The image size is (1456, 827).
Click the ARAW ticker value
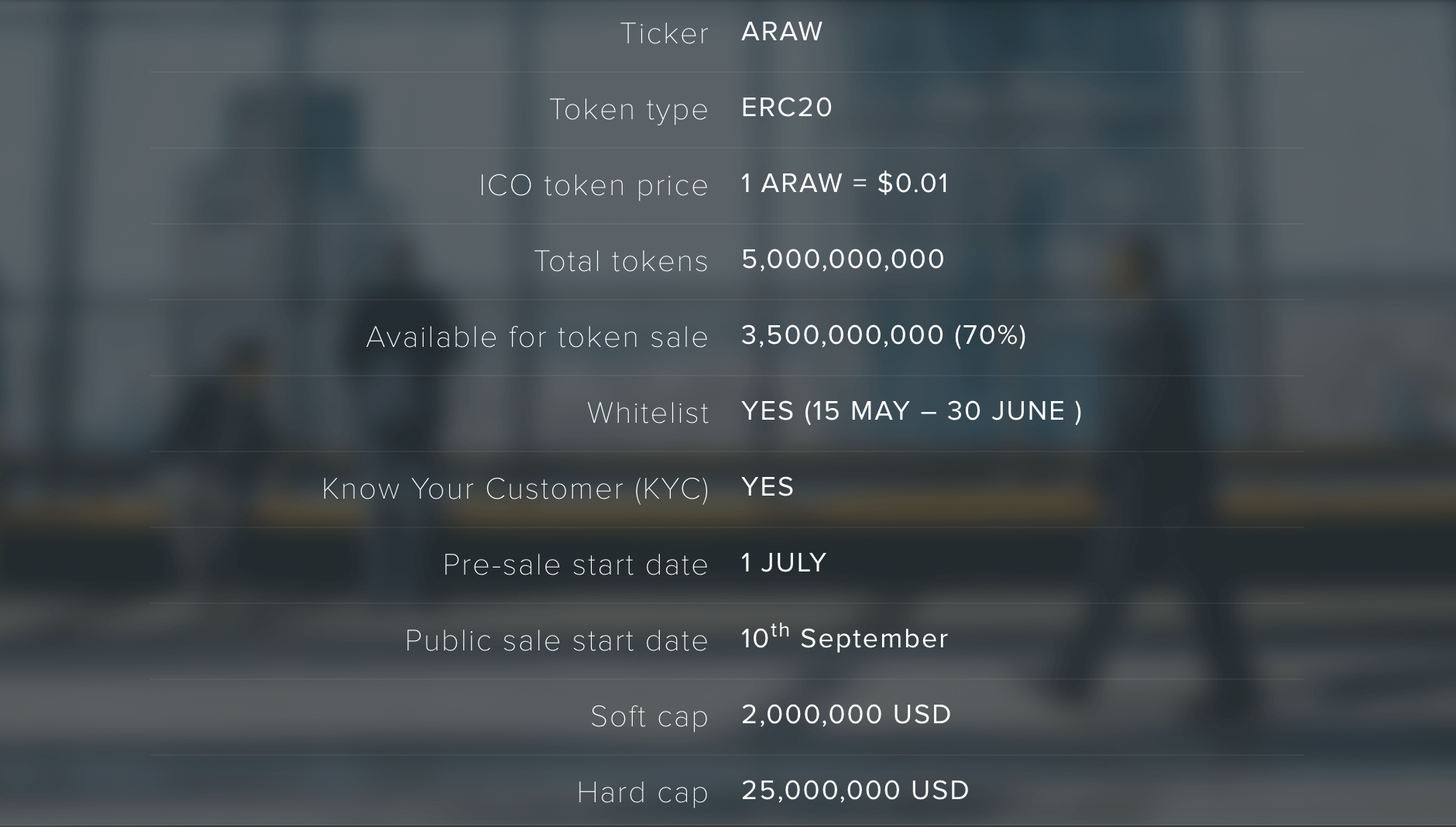781,32
